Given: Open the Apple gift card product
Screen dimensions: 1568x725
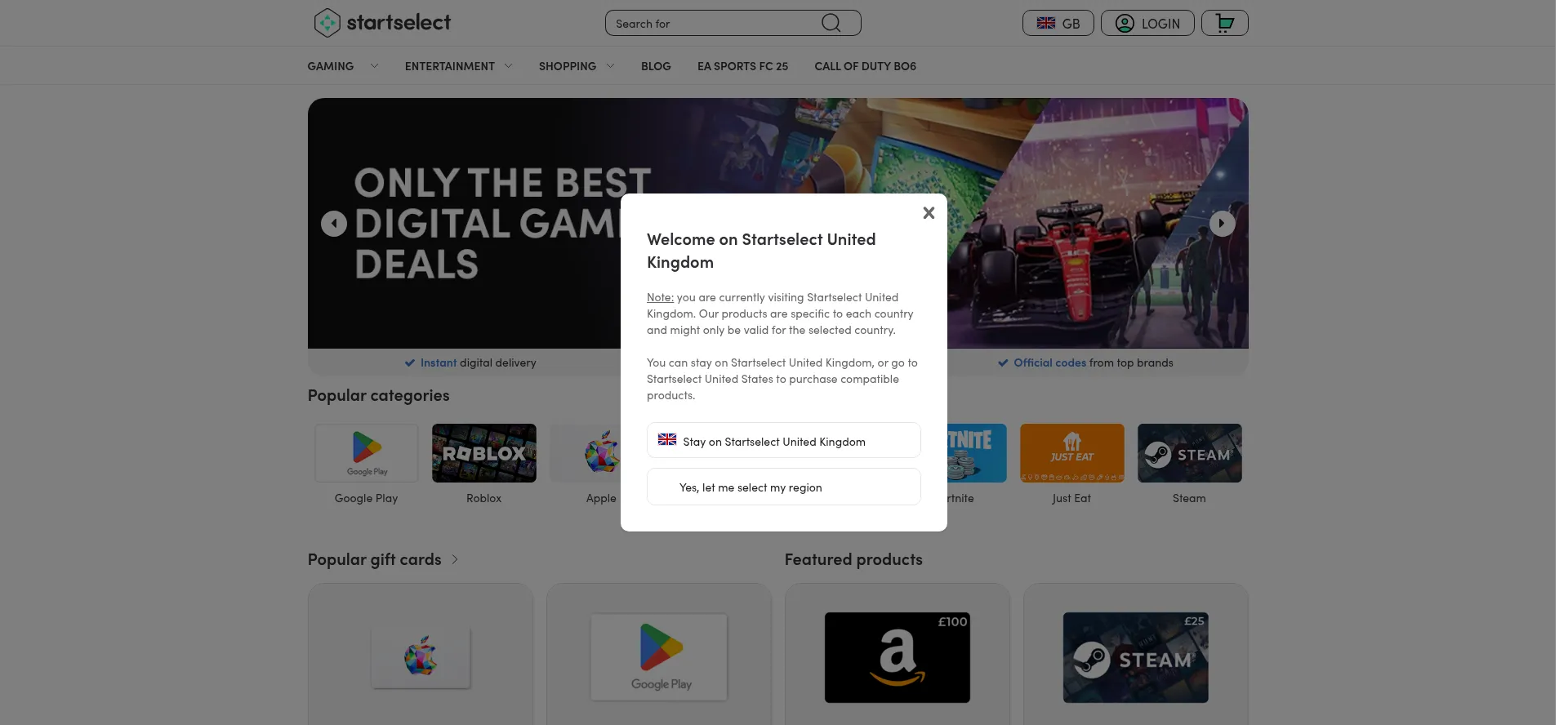Looking at the screenshot, I should [x=421, y=654].
